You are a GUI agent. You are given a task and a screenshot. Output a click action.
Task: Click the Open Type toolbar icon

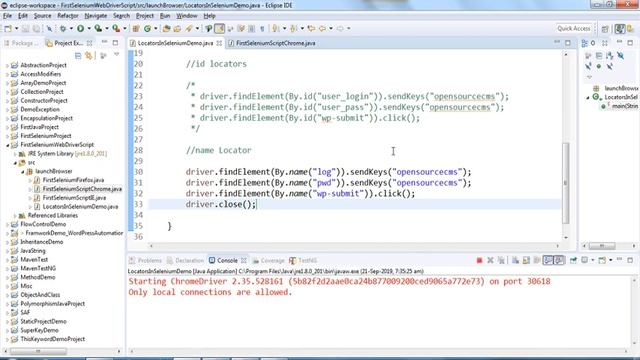pos(166,29)
